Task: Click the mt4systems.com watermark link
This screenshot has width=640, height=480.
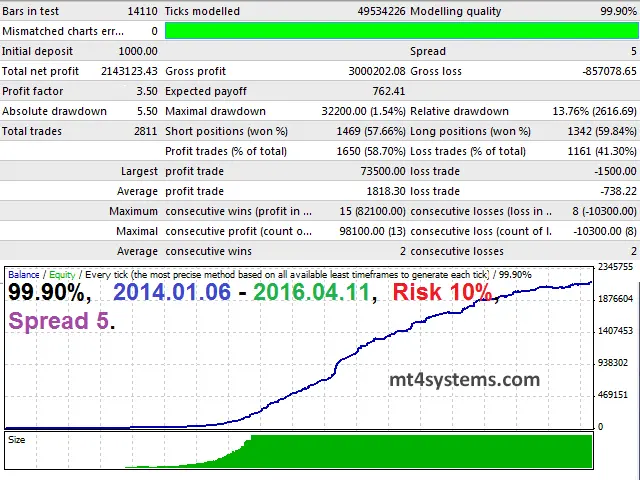Action: point(464,380)
